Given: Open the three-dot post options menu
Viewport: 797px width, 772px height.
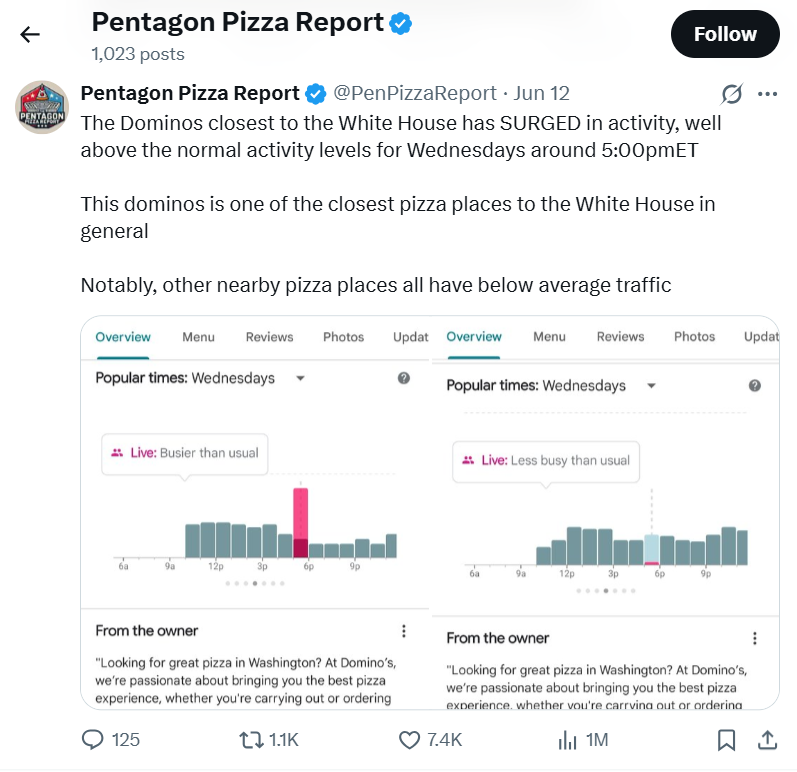Looking at the screenshot, I should (x=768, y=94).
